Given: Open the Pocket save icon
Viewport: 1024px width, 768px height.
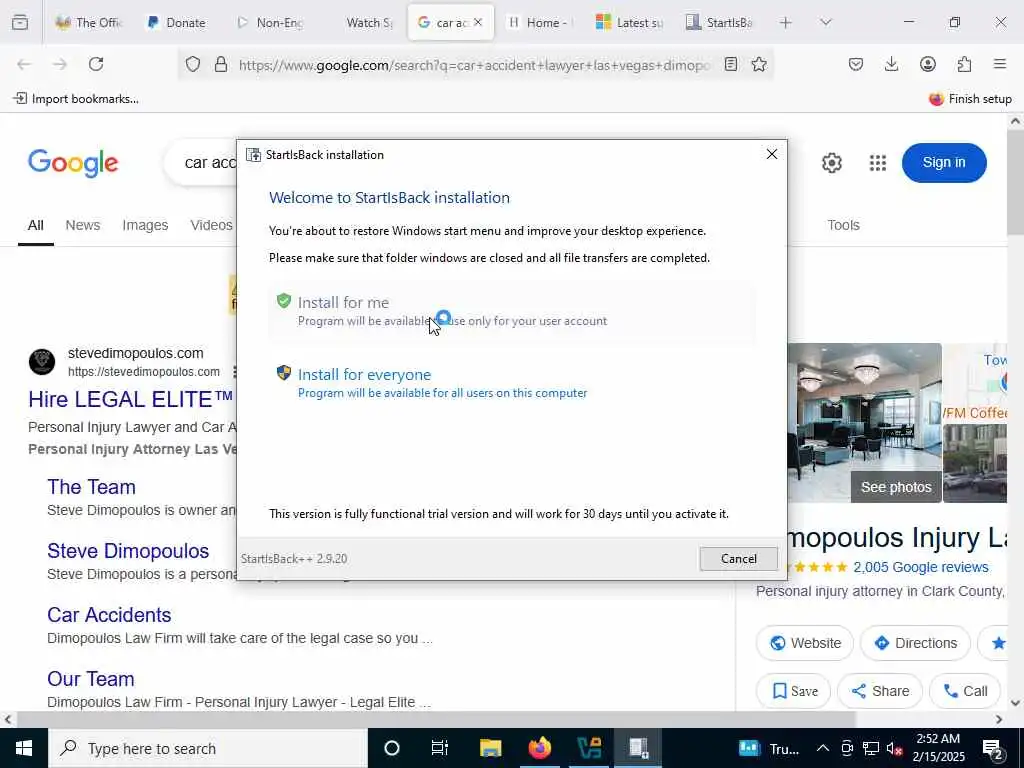Looking at the screenshot, I should point(856,64).
